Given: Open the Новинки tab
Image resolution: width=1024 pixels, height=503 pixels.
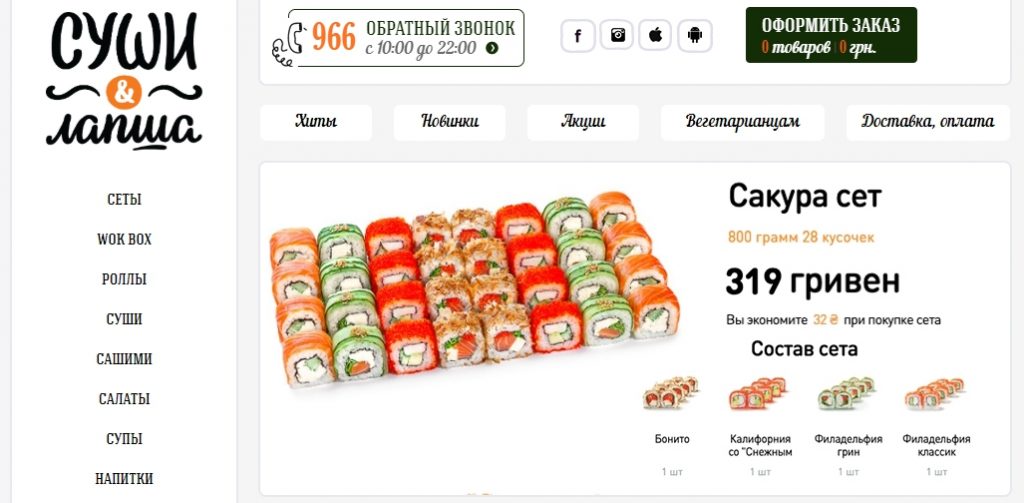Looking at the screenshot, I should point(449,122).
